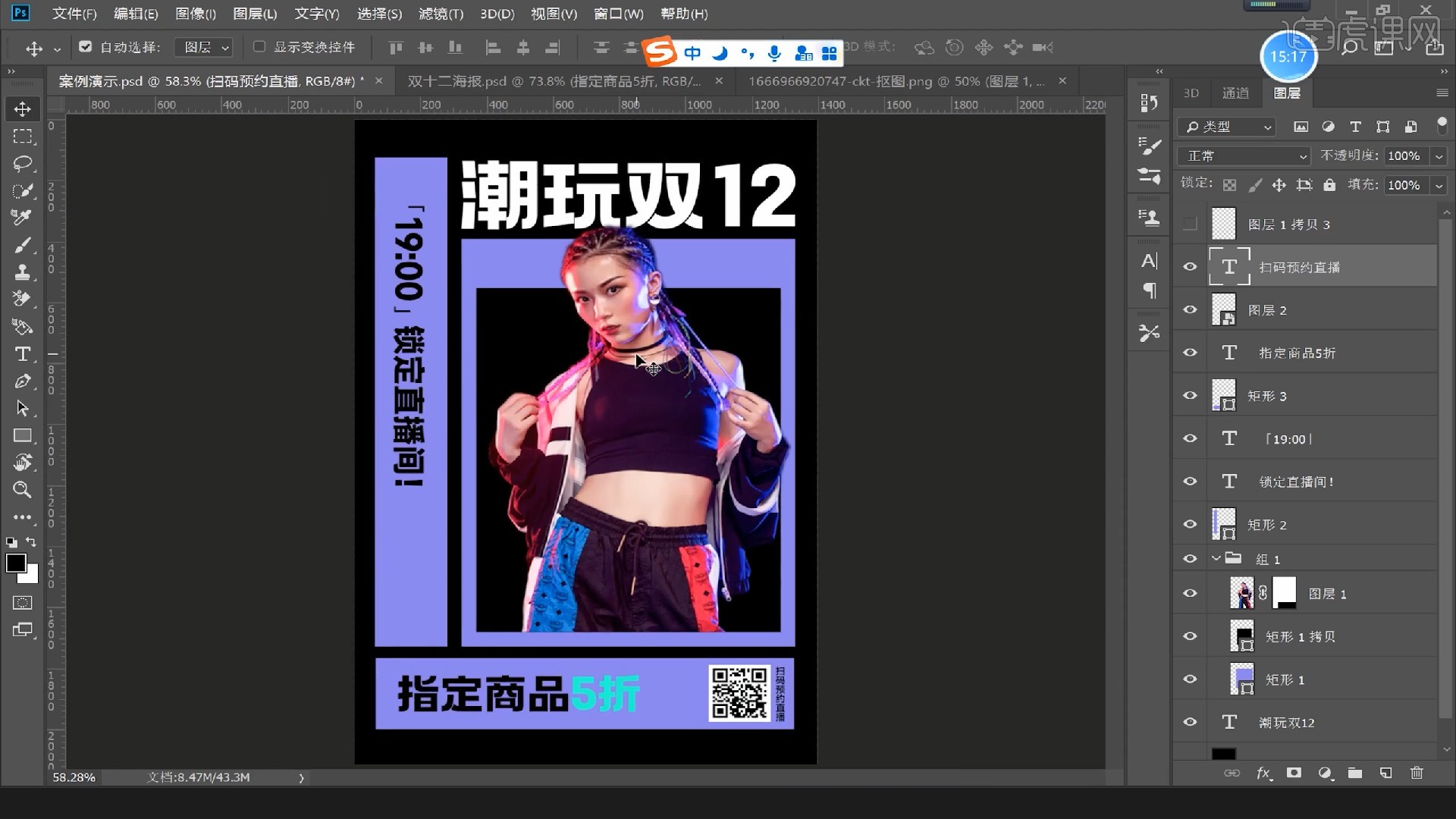
Task: Click the 图层 1 layer mask thumbnail
Action: point(1284,594)
